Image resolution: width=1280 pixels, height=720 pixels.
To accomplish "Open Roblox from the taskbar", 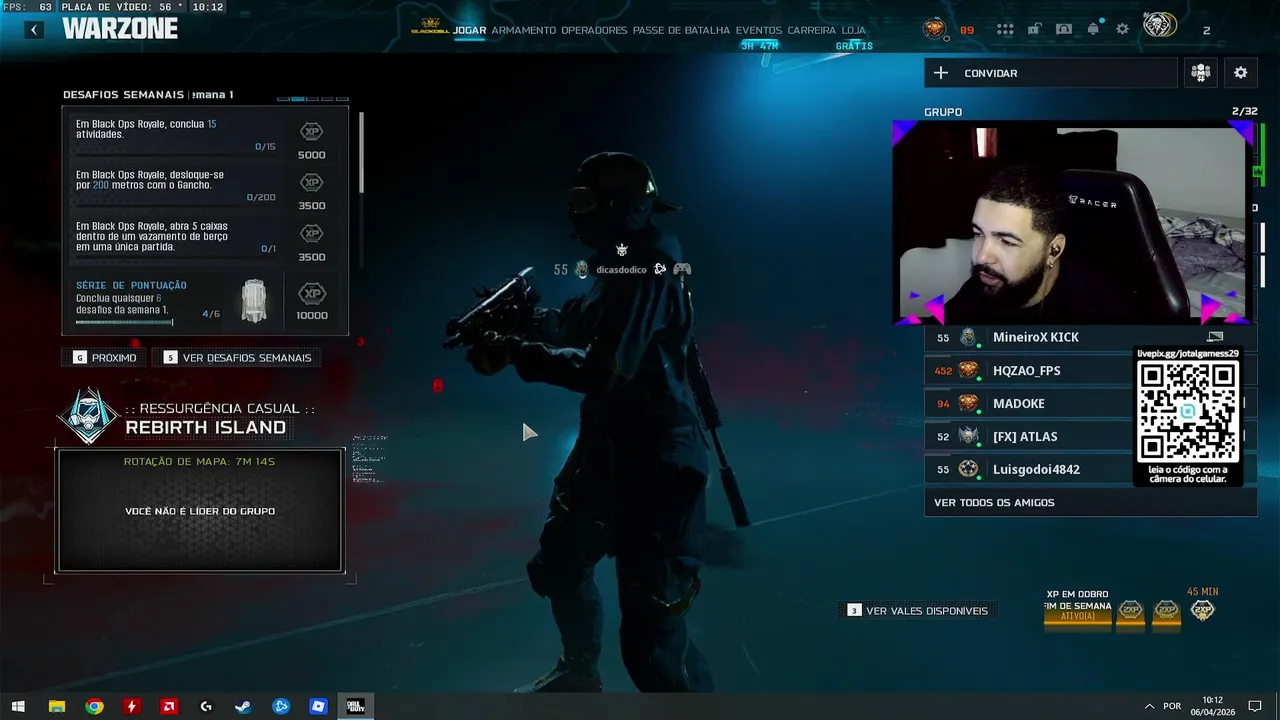I will (x=318, y=706).
